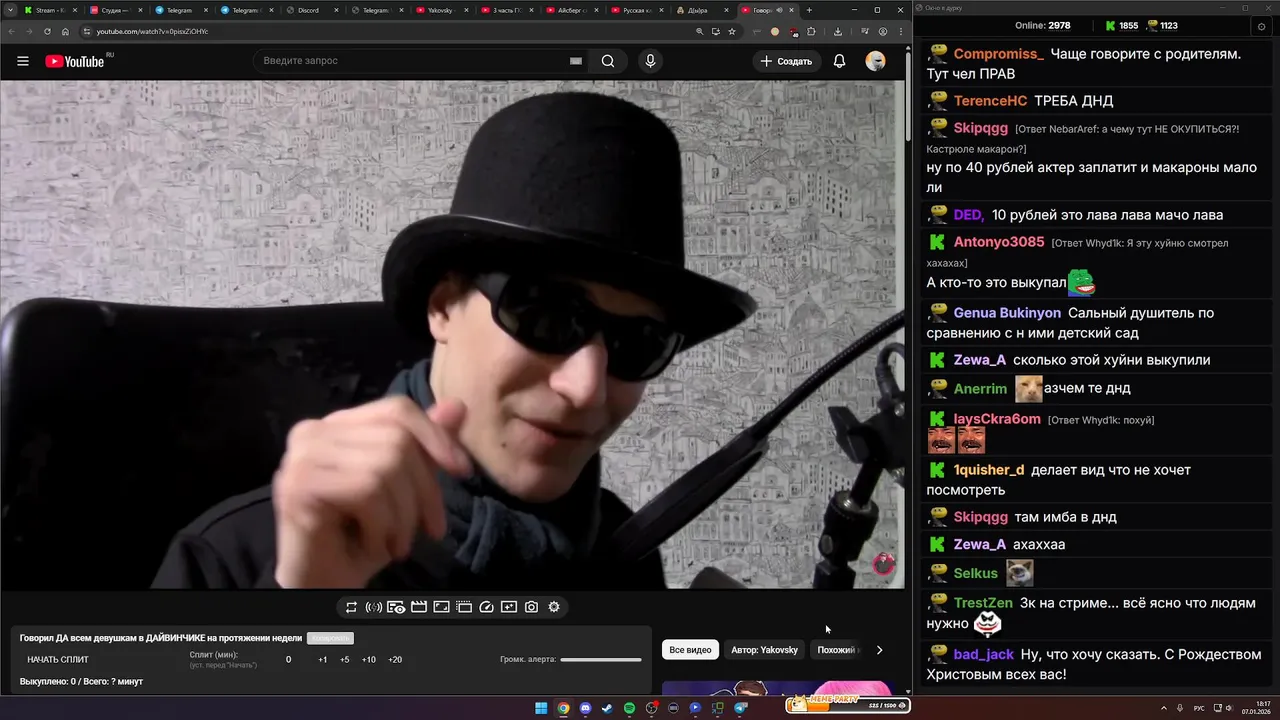The width and height of the screenshot is (1280, 720).
Task: Switch to the Русская browser tab
Action: point(635,10)
